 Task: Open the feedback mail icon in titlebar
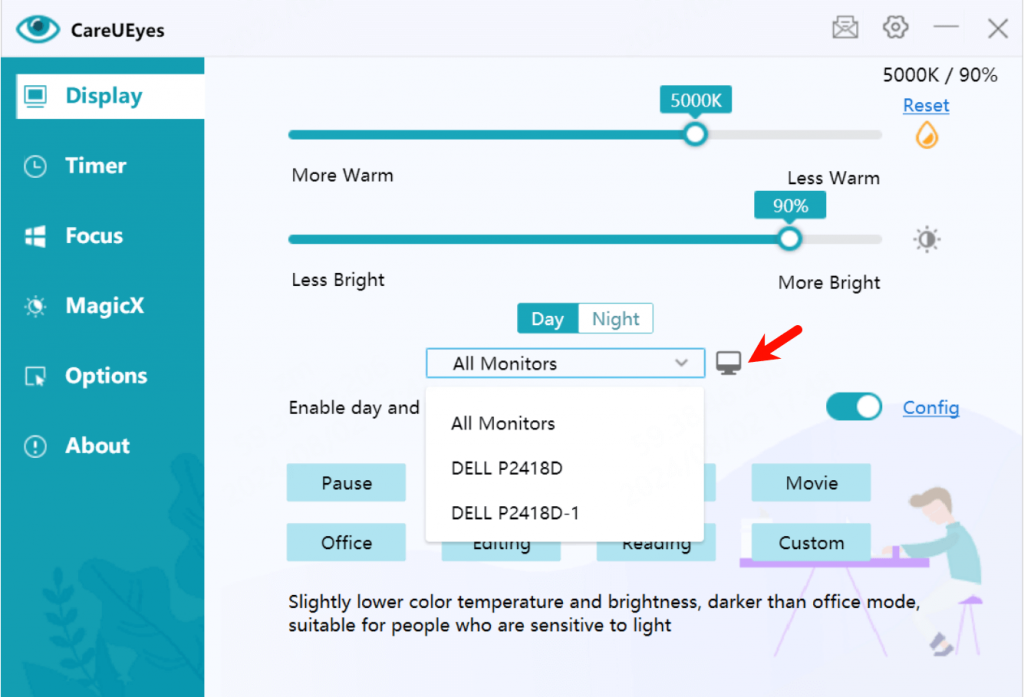(845, 27)
